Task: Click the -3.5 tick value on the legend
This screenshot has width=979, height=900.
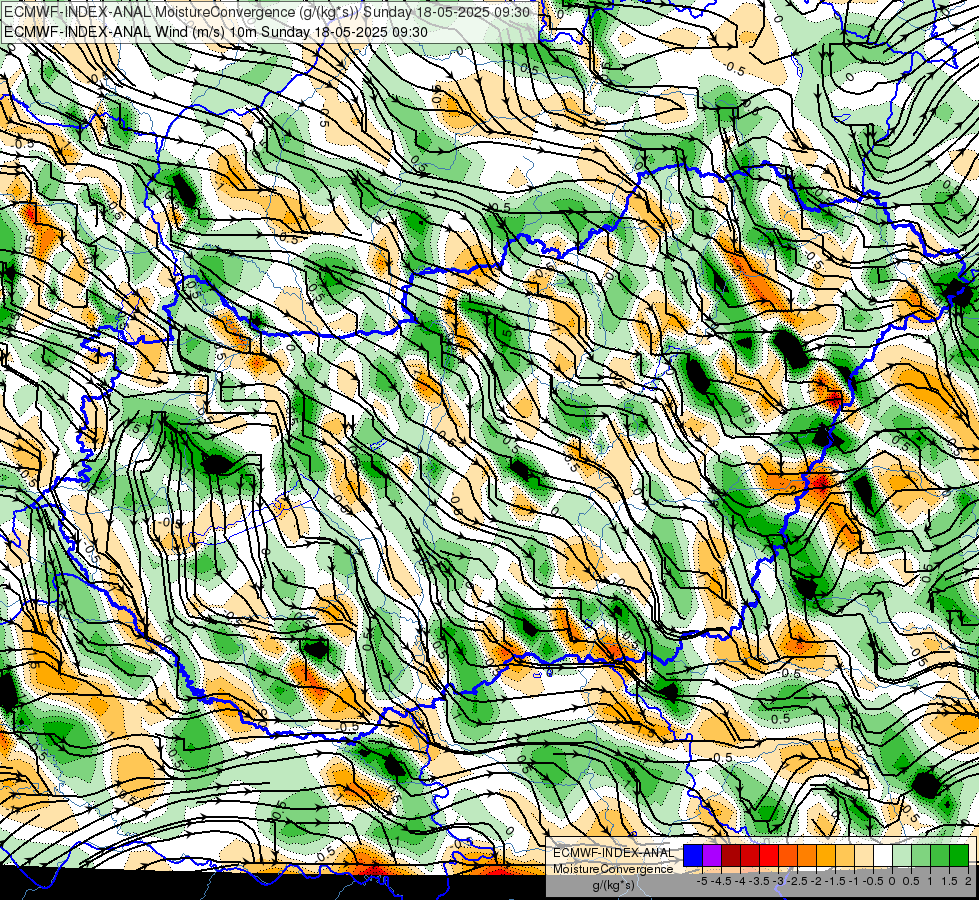Action: 759,881
